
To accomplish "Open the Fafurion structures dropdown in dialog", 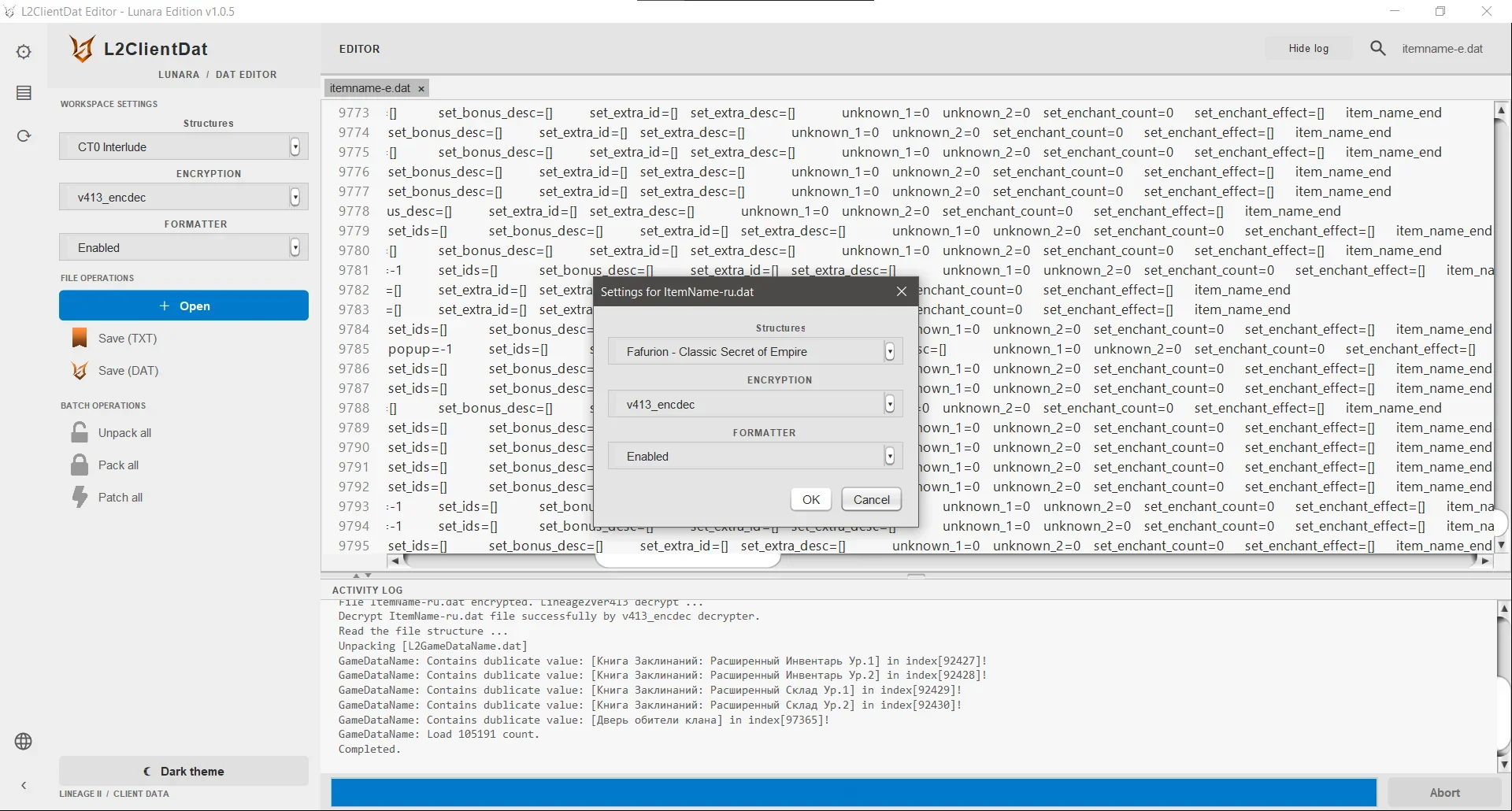I will click(754, 351).
